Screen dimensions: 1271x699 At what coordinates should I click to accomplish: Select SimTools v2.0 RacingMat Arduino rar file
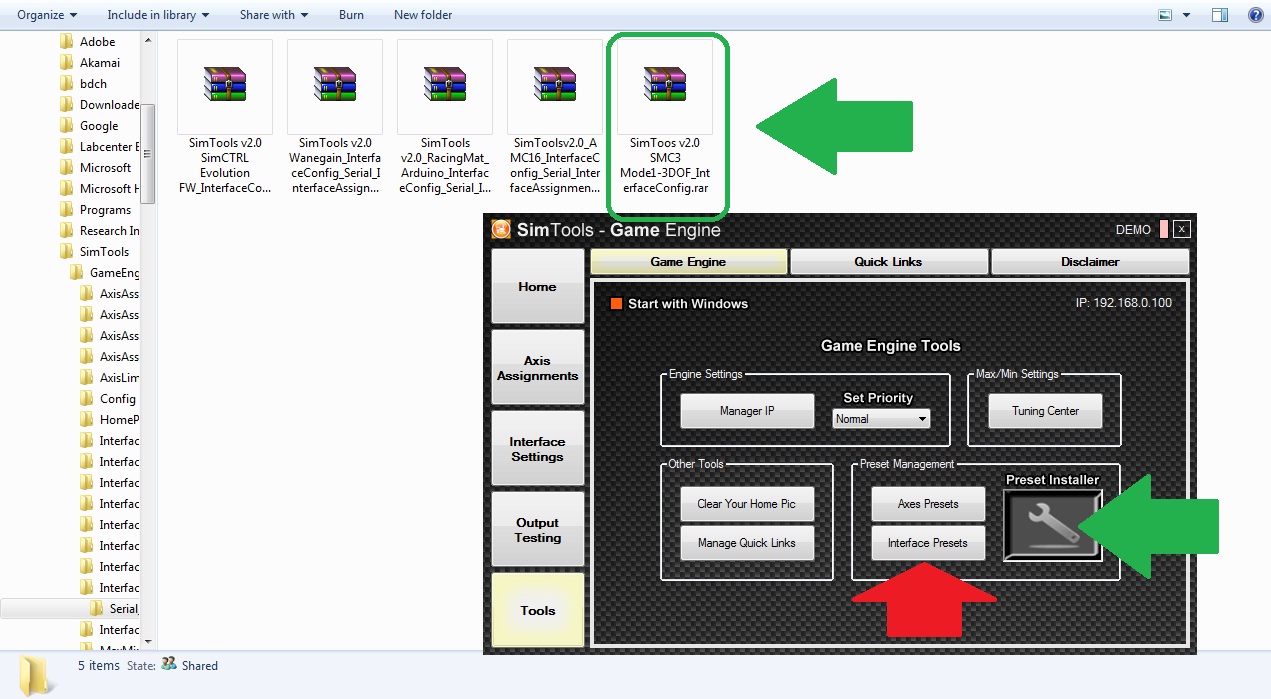click(x=445, y=117)
